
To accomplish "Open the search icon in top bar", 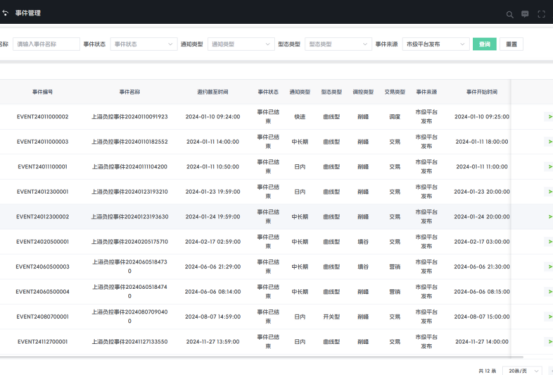I will click(x=509, y=14).
